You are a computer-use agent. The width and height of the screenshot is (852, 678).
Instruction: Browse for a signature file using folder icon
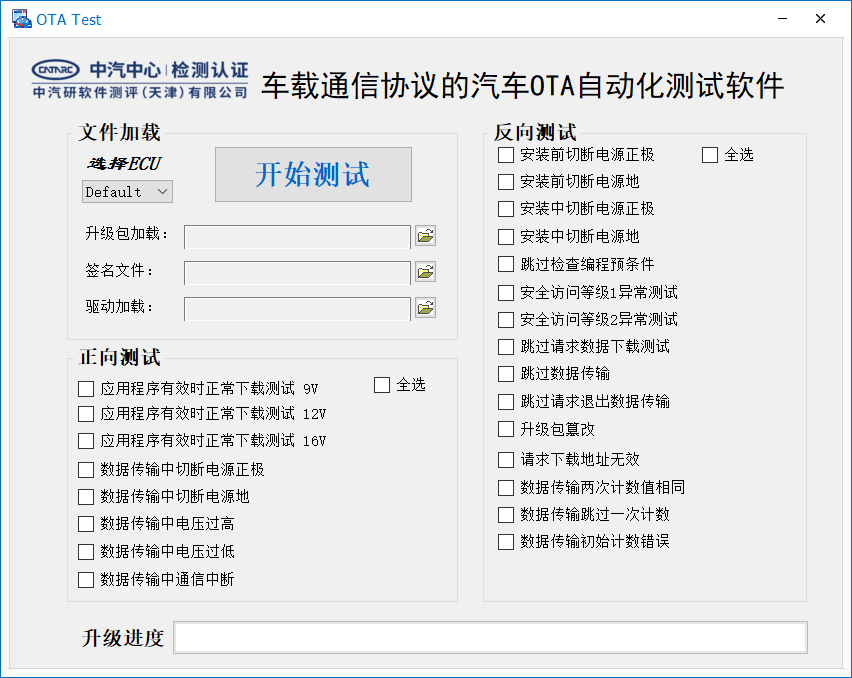(425, 271)
